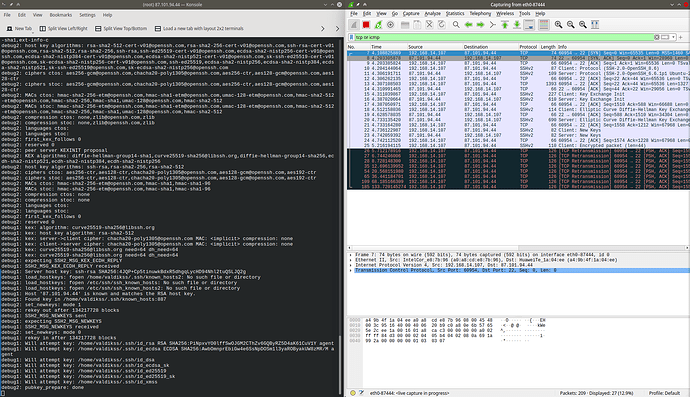Viewport: 690px width, 397px height.
Task: Sort packet list by Destination column
Action: coord(490,47)
